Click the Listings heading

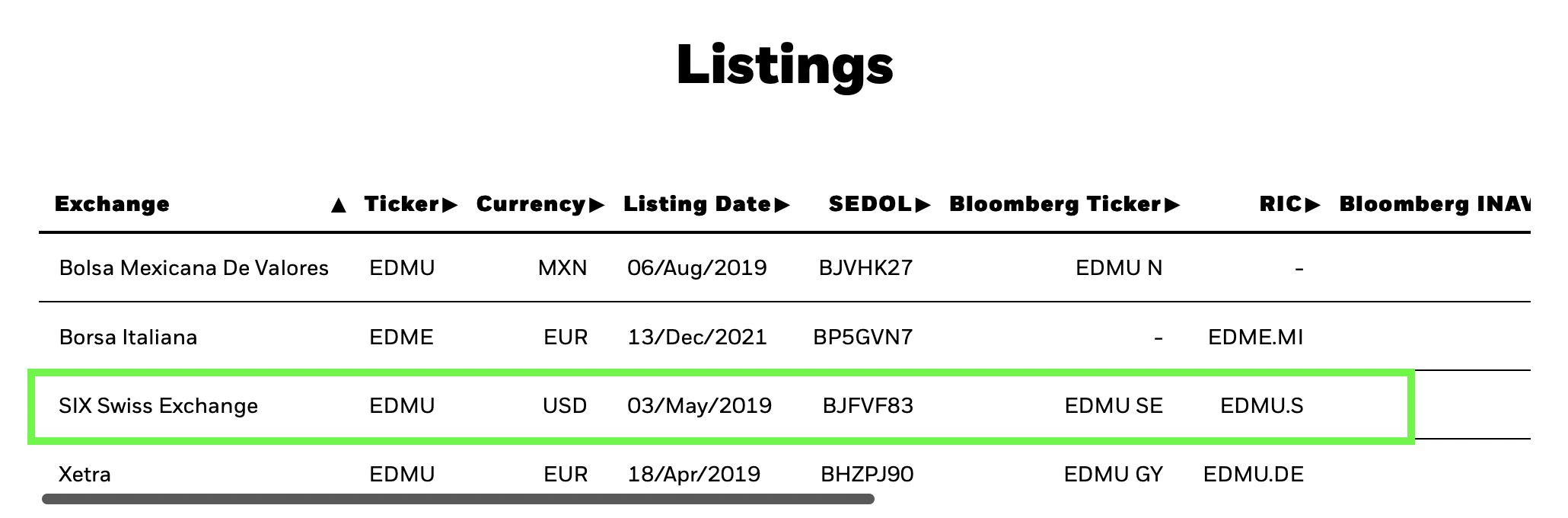tap(785, 65)
